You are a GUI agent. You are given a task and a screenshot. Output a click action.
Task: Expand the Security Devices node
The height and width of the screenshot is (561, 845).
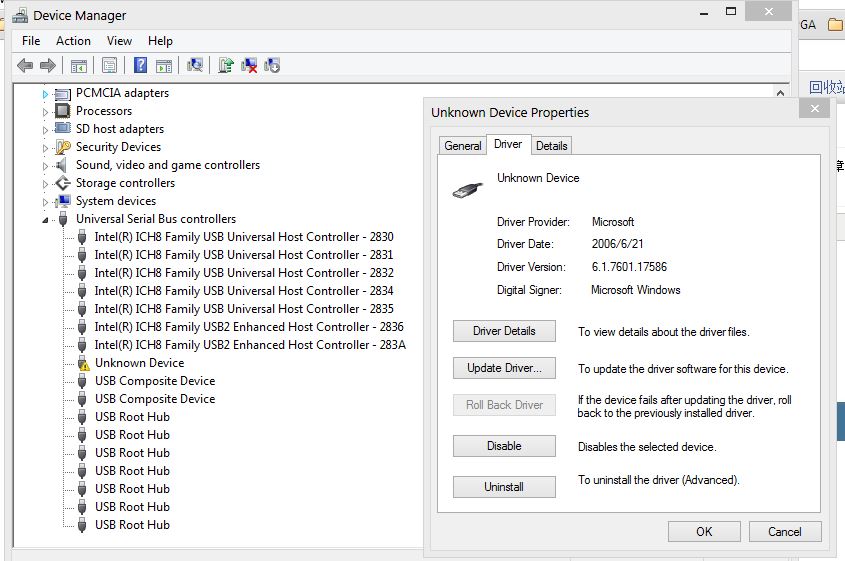(45, 148)
